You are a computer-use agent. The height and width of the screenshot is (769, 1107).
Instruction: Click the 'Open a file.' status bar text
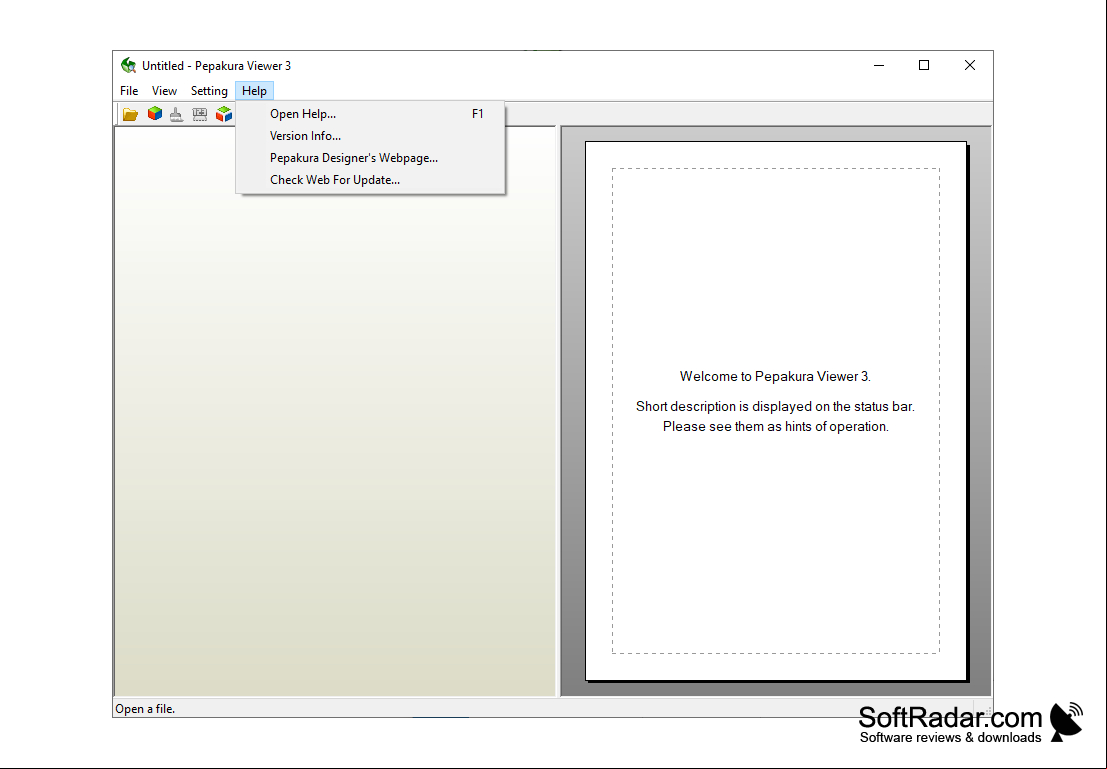click(145, 708)
